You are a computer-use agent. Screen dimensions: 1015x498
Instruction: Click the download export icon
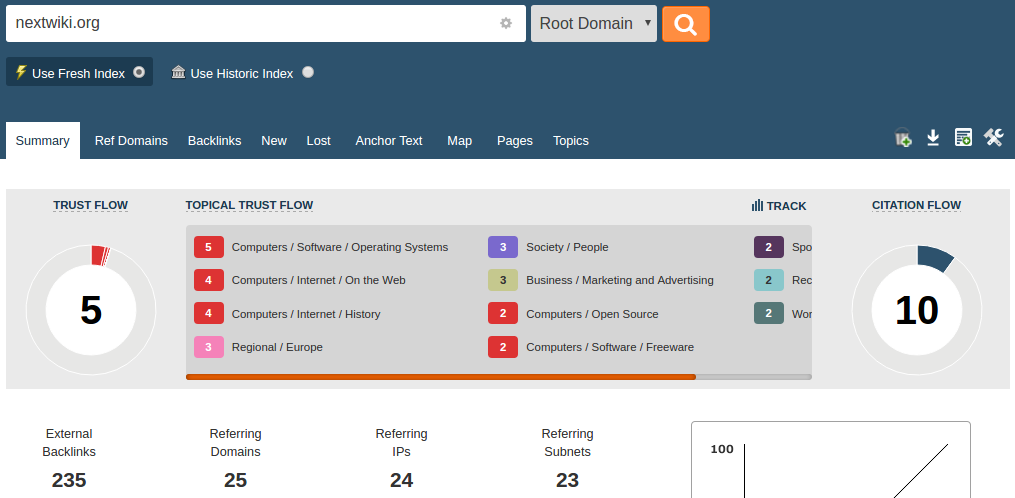pos(933,138)
